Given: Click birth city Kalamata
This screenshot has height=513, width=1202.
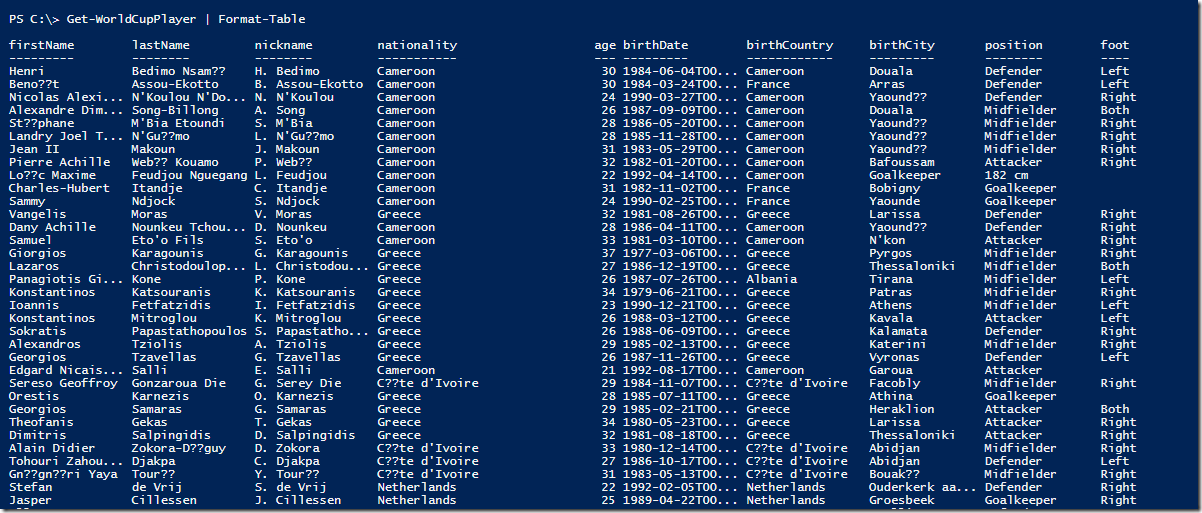Looking at the screenshot, I should coord(898,331).
